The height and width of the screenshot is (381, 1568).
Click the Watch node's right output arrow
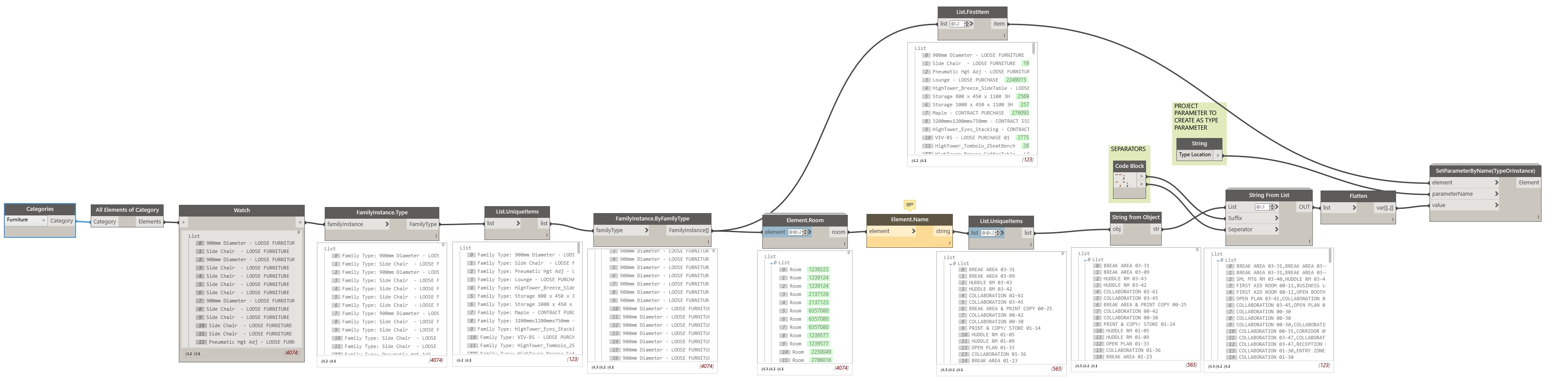click(x=300, y=222)
